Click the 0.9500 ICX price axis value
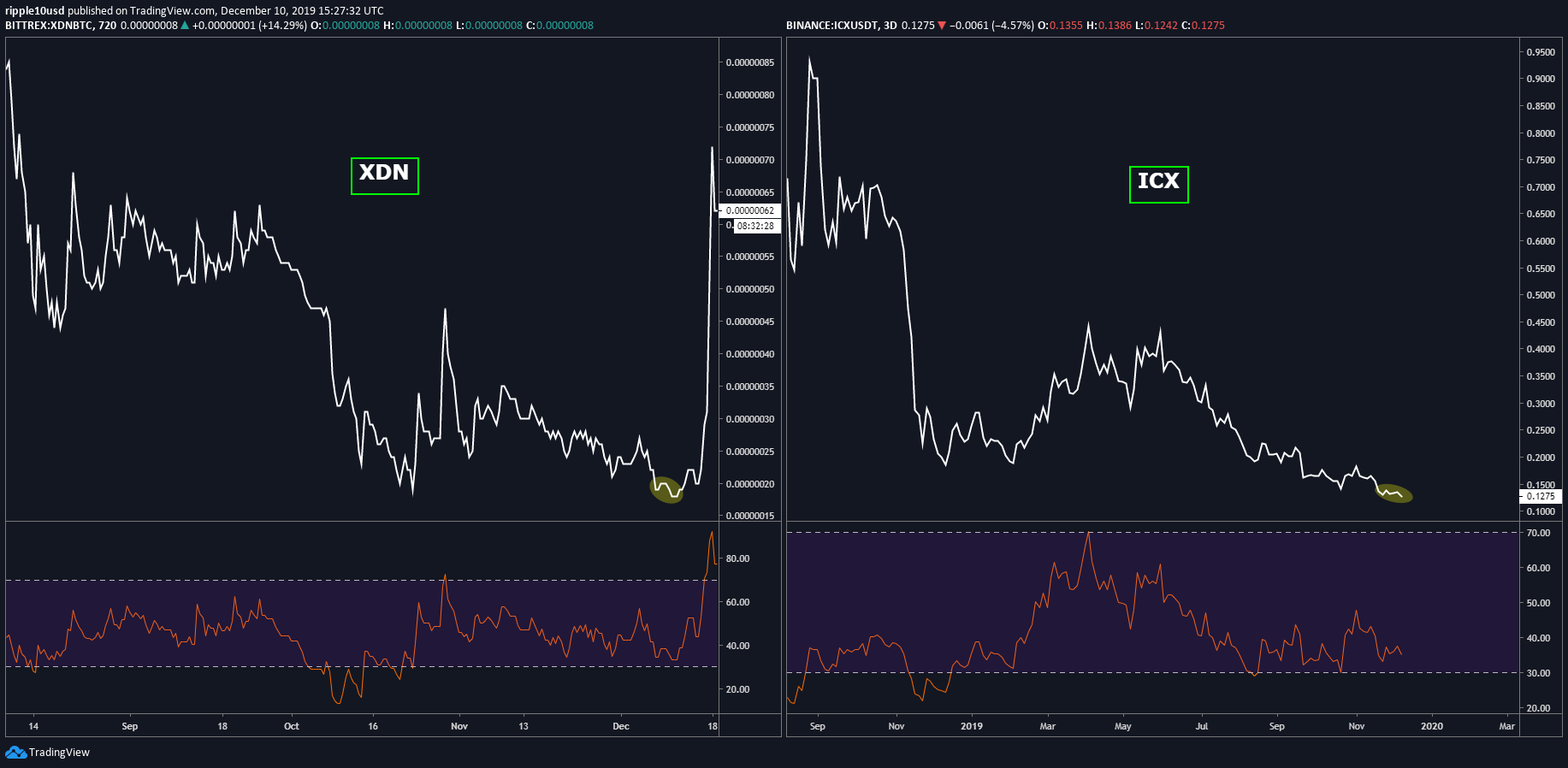This screenshot has width=1568, height=768. coord(1541,52)
